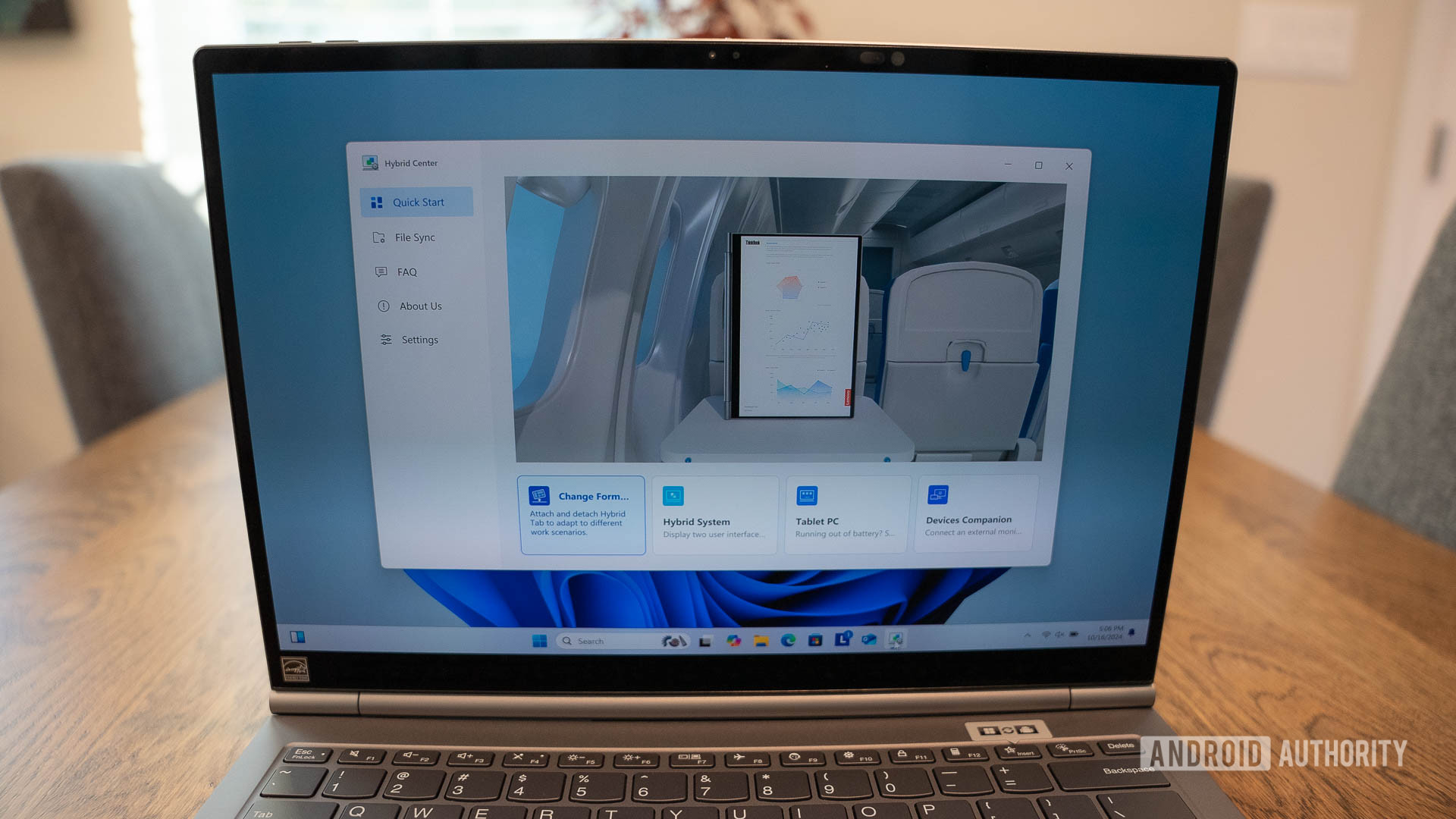
Task: Click the Settings sidebar icon
Action: coord(382,340)
